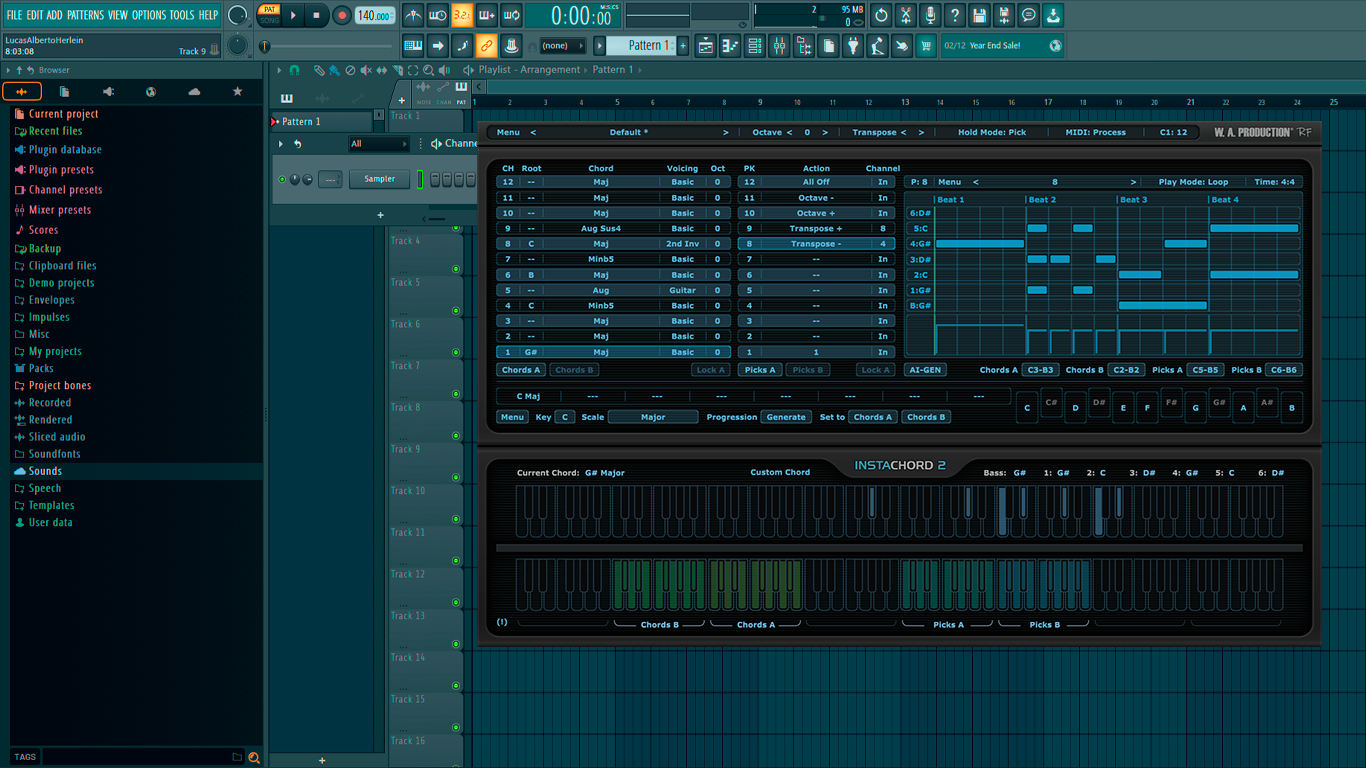Click the shopping cart store icon
The image size is (1366, 768).
926,46
